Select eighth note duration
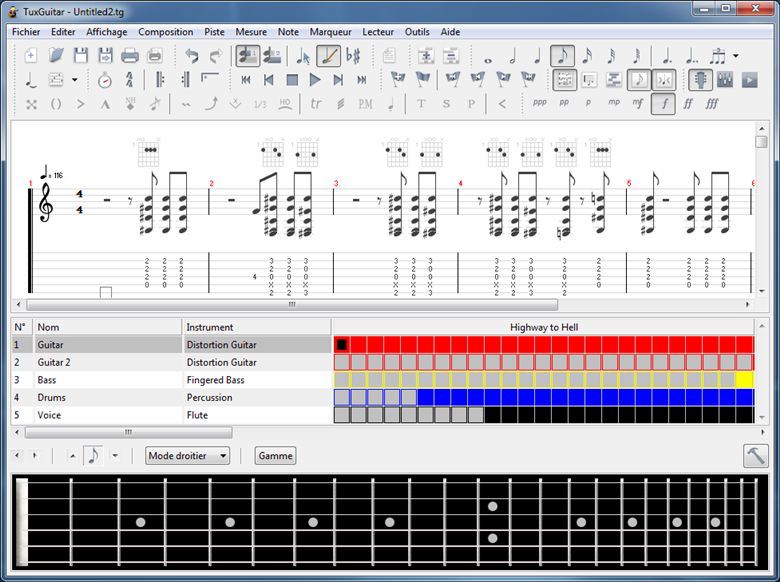 (563, 56)
